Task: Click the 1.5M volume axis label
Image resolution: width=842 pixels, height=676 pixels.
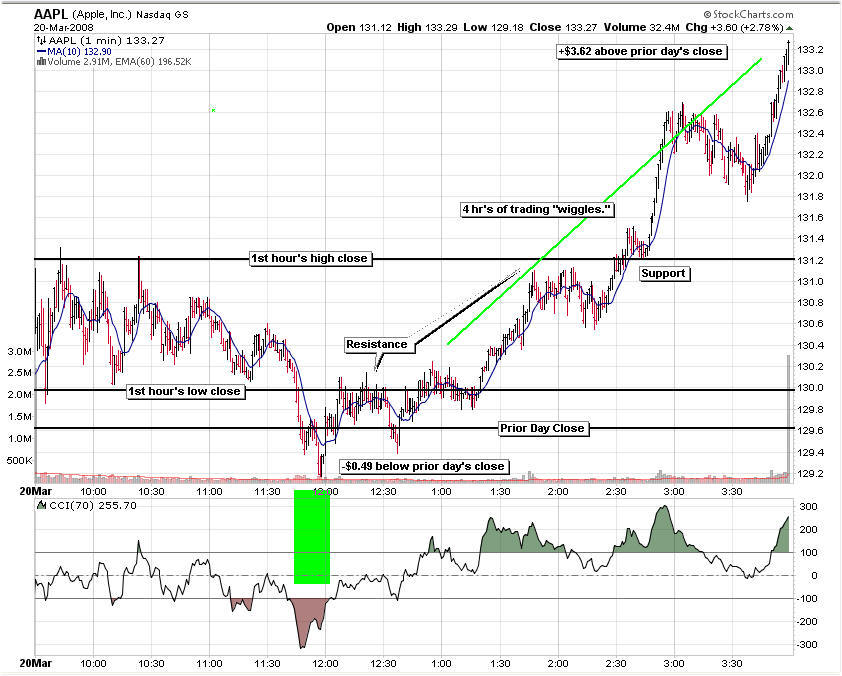Action: tap(19, 417)
